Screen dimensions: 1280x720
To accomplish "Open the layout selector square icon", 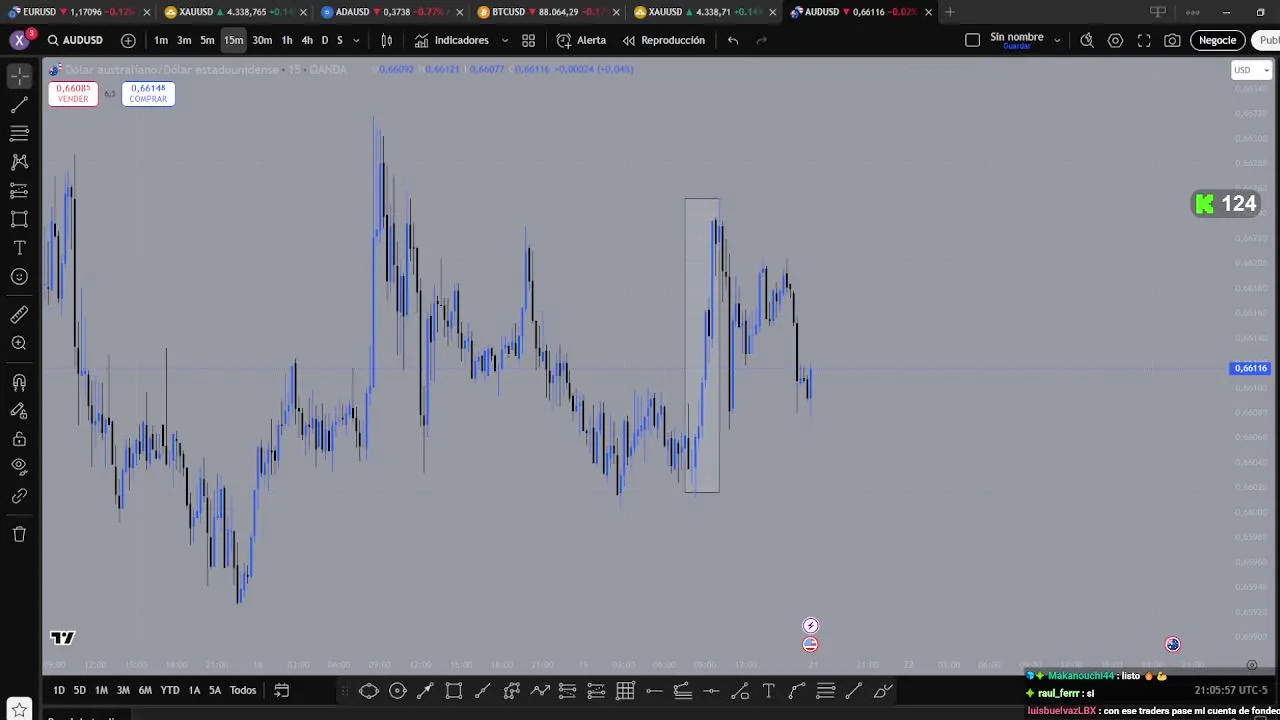I will tap(972, 40).
